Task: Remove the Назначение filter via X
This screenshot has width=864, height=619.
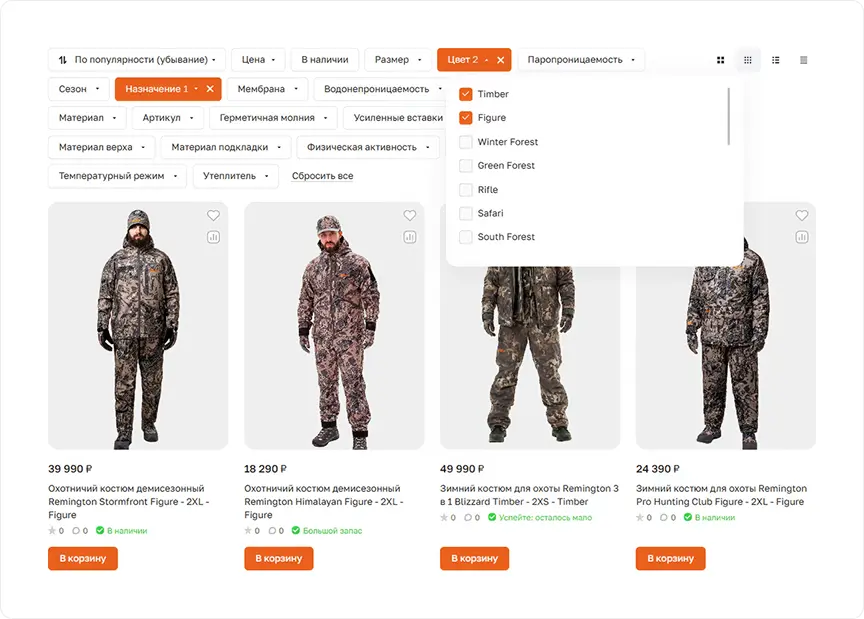Action: pyautogui.click(x=210, y=89)
